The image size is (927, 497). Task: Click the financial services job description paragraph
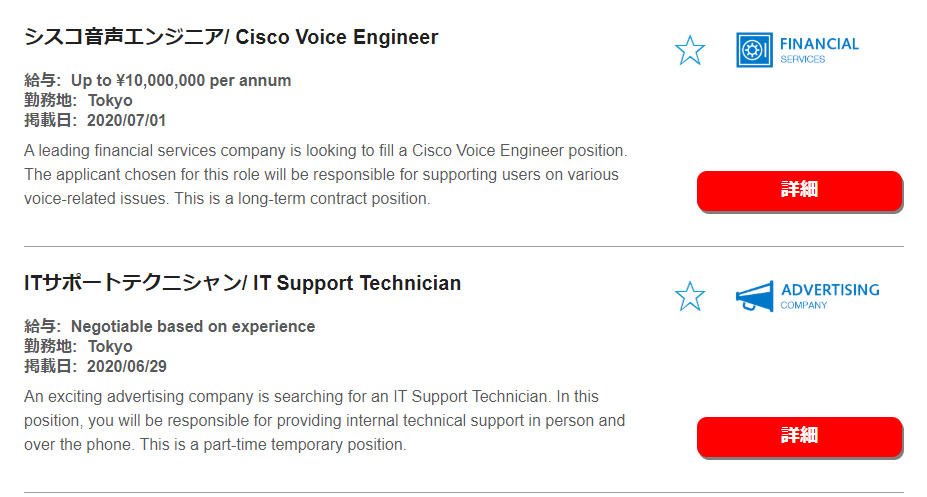tap(326, 174)
